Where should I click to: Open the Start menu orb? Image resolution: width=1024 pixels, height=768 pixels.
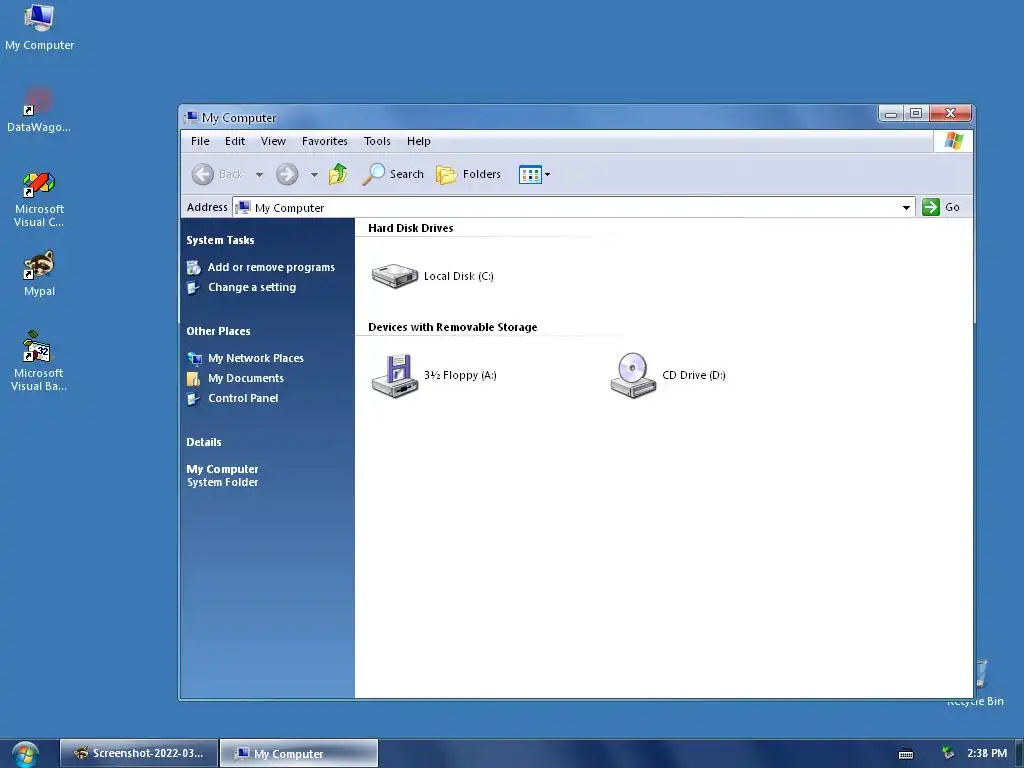[x=25, y=755]
